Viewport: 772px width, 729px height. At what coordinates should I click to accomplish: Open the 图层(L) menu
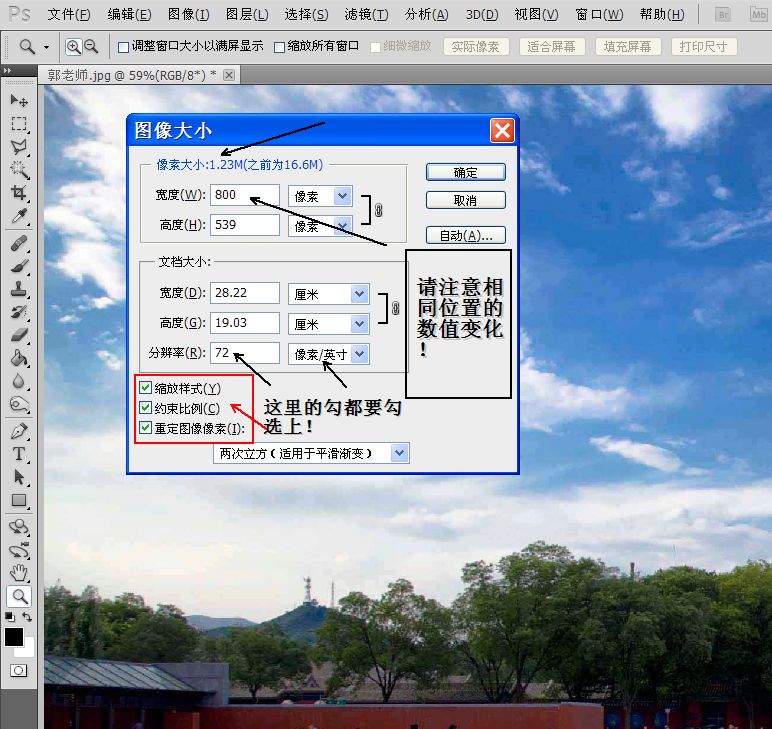click(247, 14)
